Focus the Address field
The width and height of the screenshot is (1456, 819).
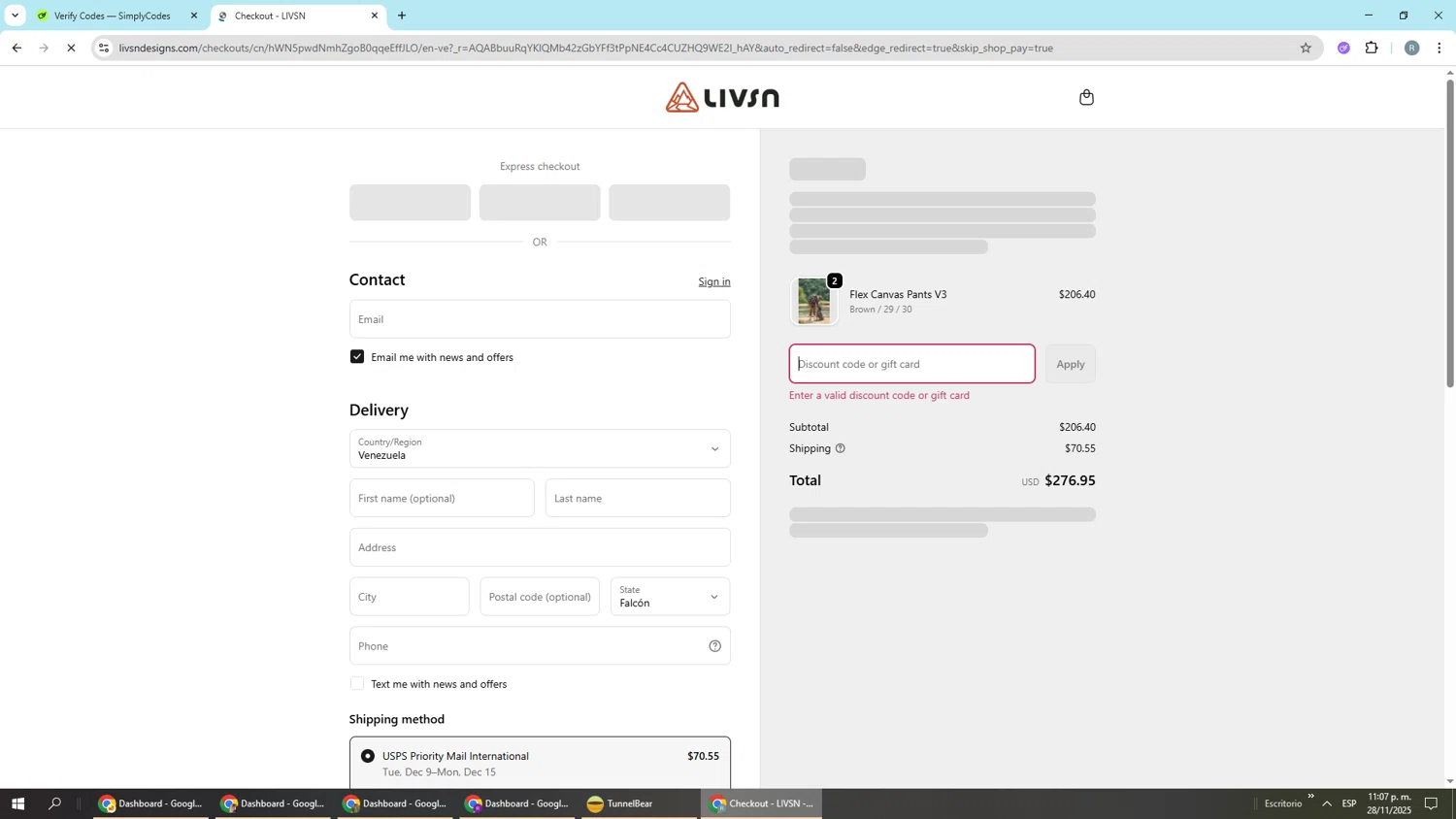540,547
